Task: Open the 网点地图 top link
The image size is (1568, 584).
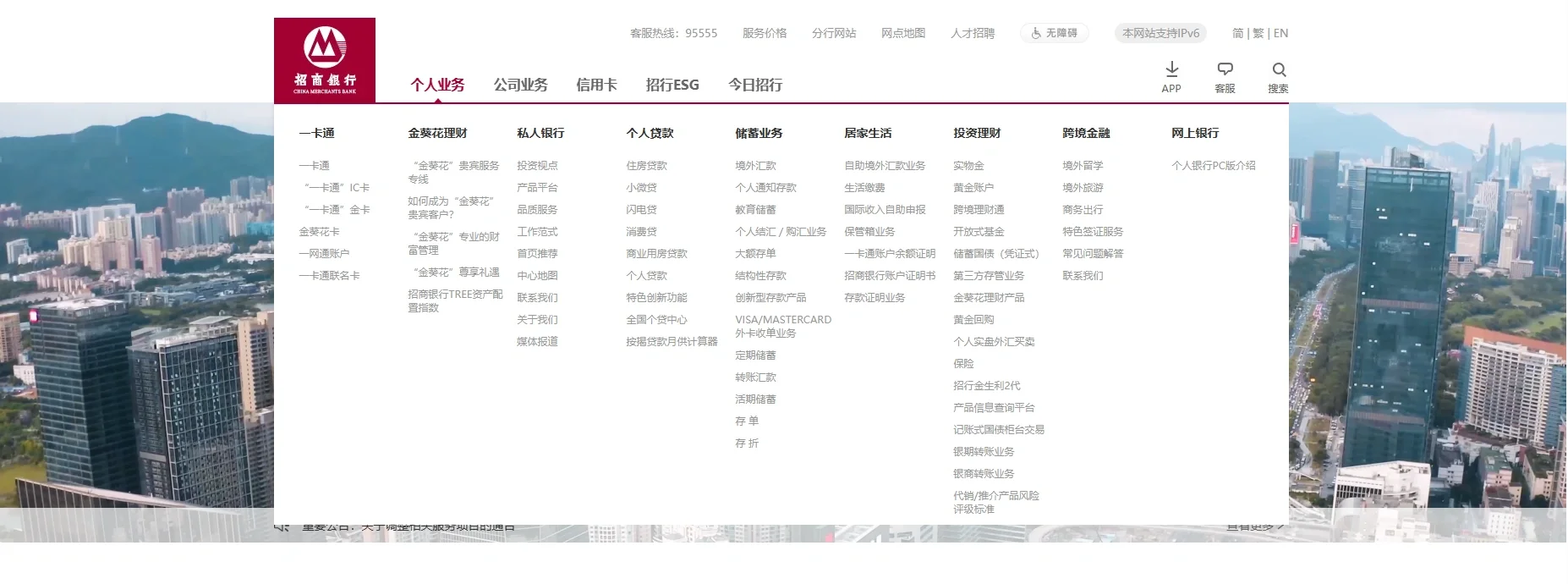Action: (x=902, y=33)
